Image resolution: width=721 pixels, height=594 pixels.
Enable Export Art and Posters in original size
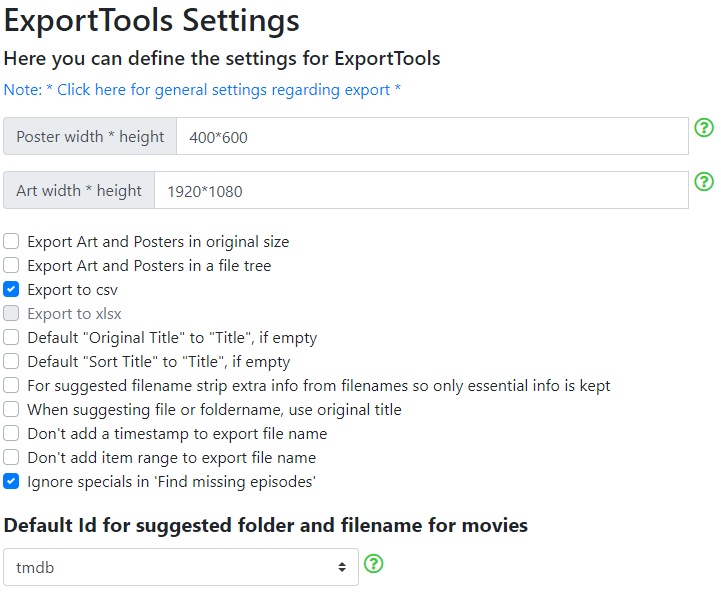11,241
